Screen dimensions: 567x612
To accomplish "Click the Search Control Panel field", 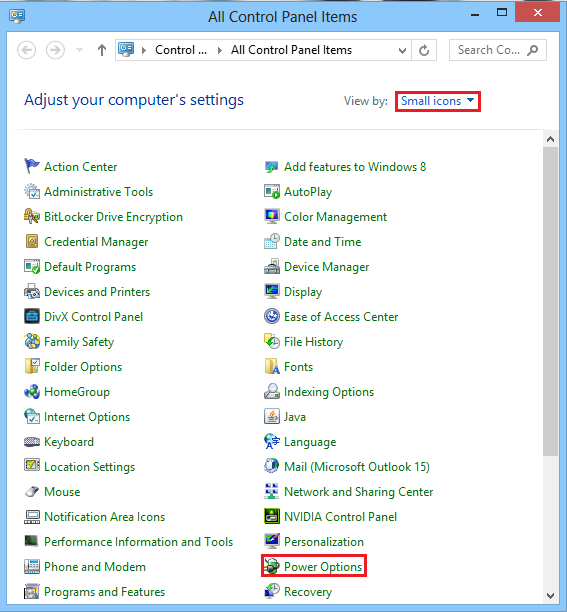I will pos(498,50).
